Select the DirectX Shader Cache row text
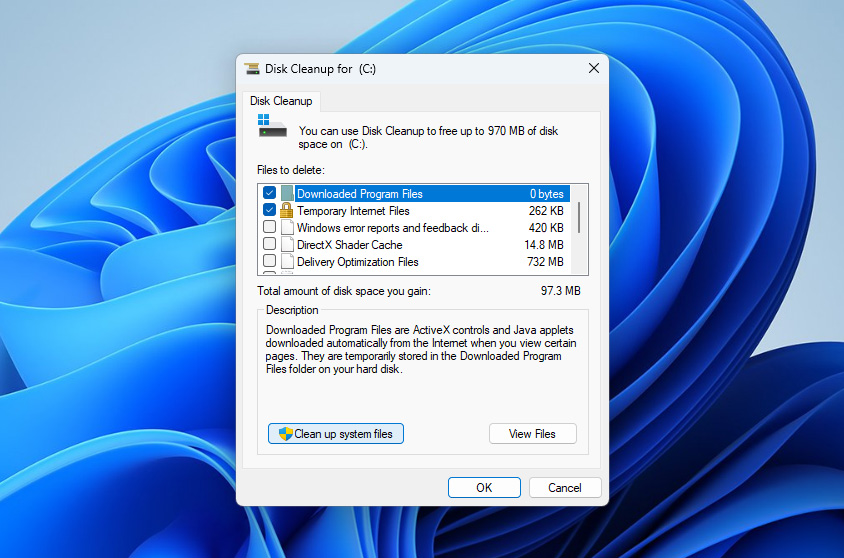The image size is (844, 558). click(x=349, y=245)
